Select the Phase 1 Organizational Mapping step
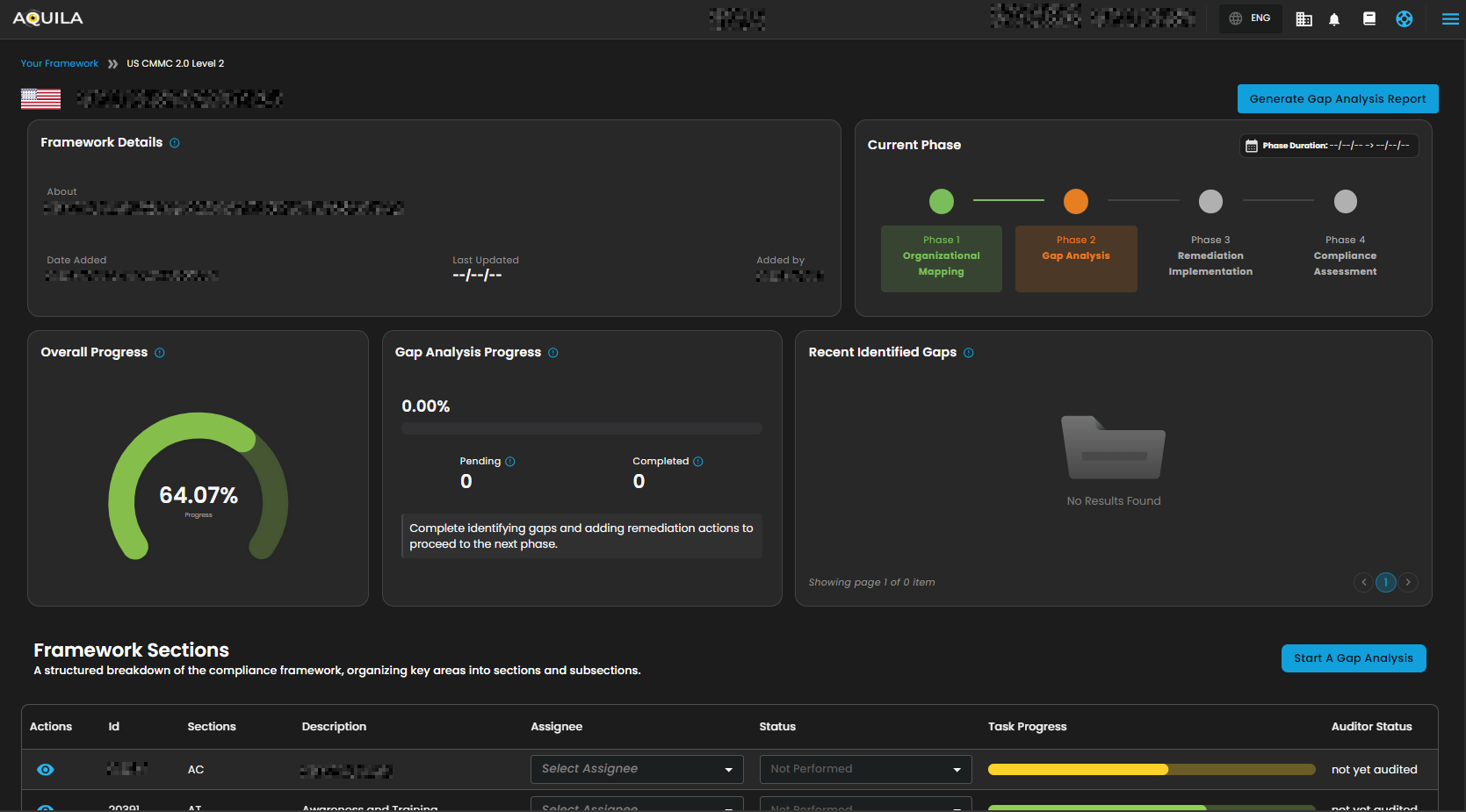The width and height of the screenshot is (1466, 812). click(x=941, y=258)
